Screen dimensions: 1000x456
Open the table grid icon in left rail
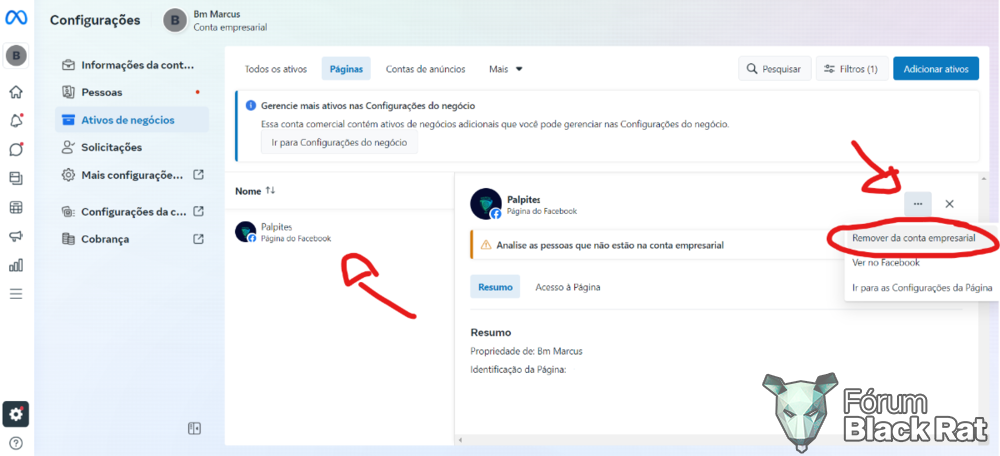coord(16,207)
